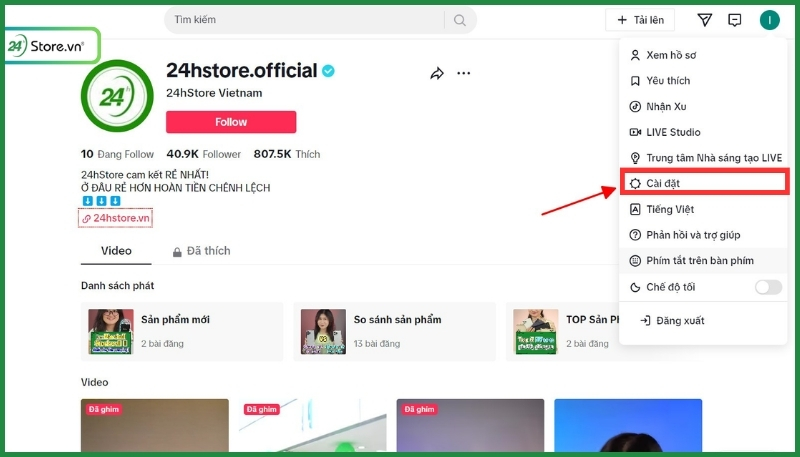Toggle the Chế độ tối switch

(x=768, y=287)
